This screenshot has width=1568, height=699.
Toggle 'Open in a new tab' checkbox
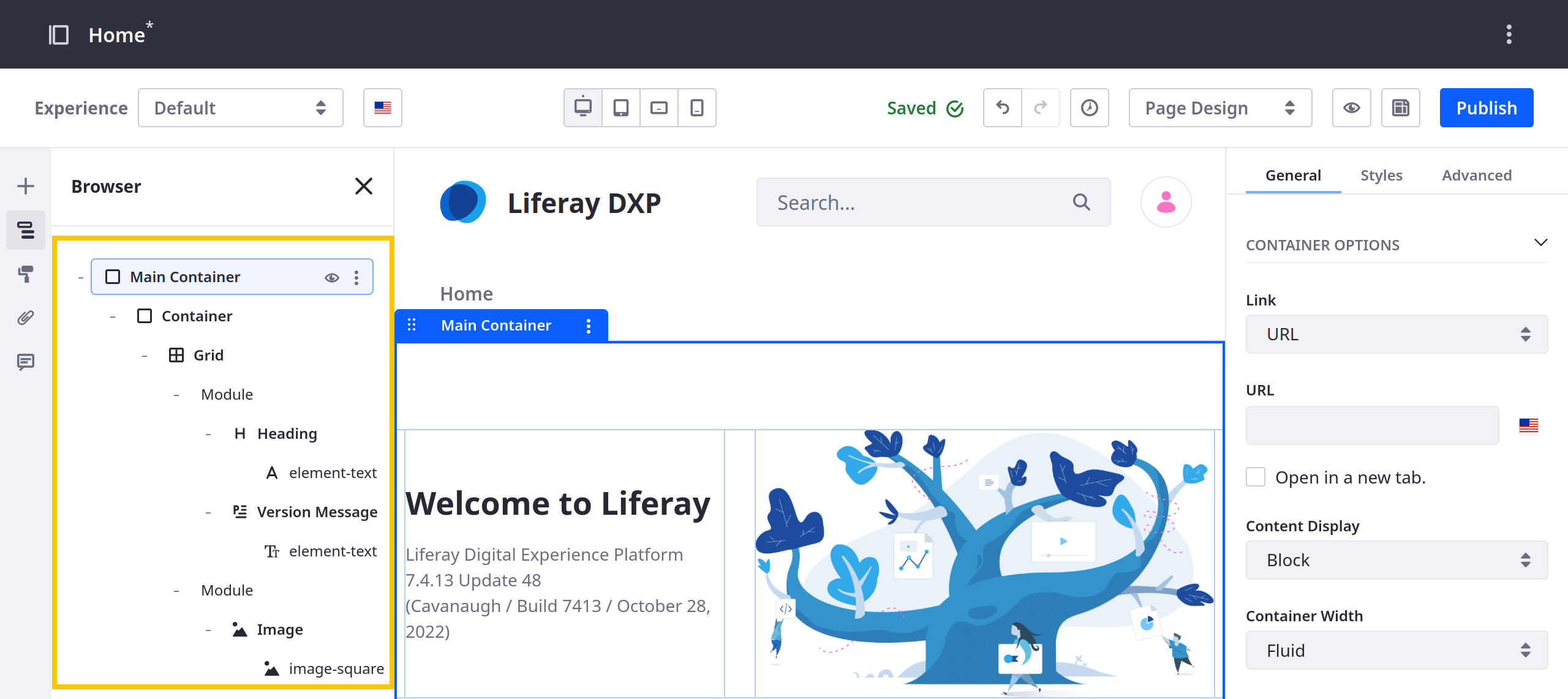coord(1256,477)
